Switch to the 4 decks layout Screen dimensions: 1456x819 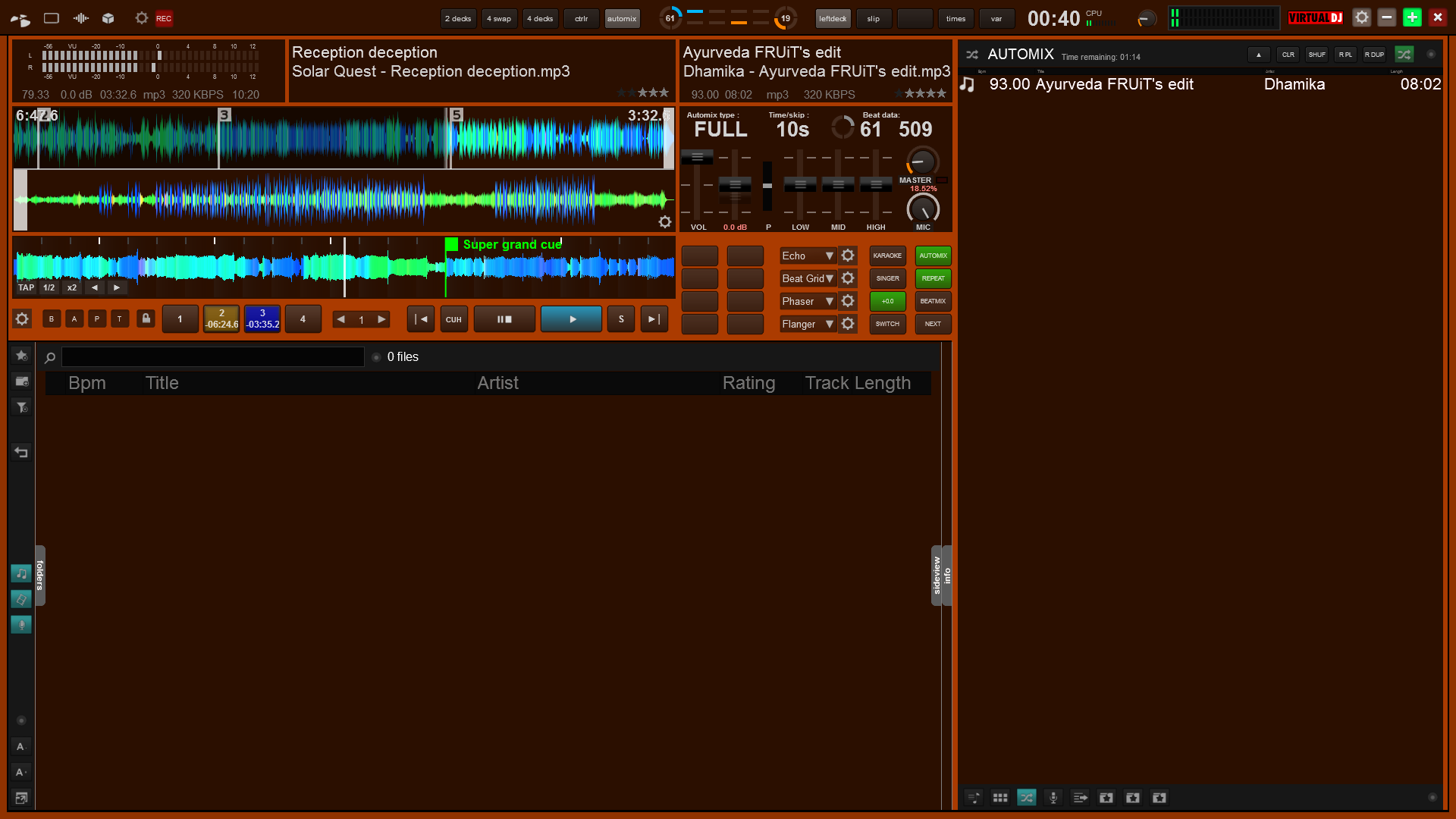(540, 19)
